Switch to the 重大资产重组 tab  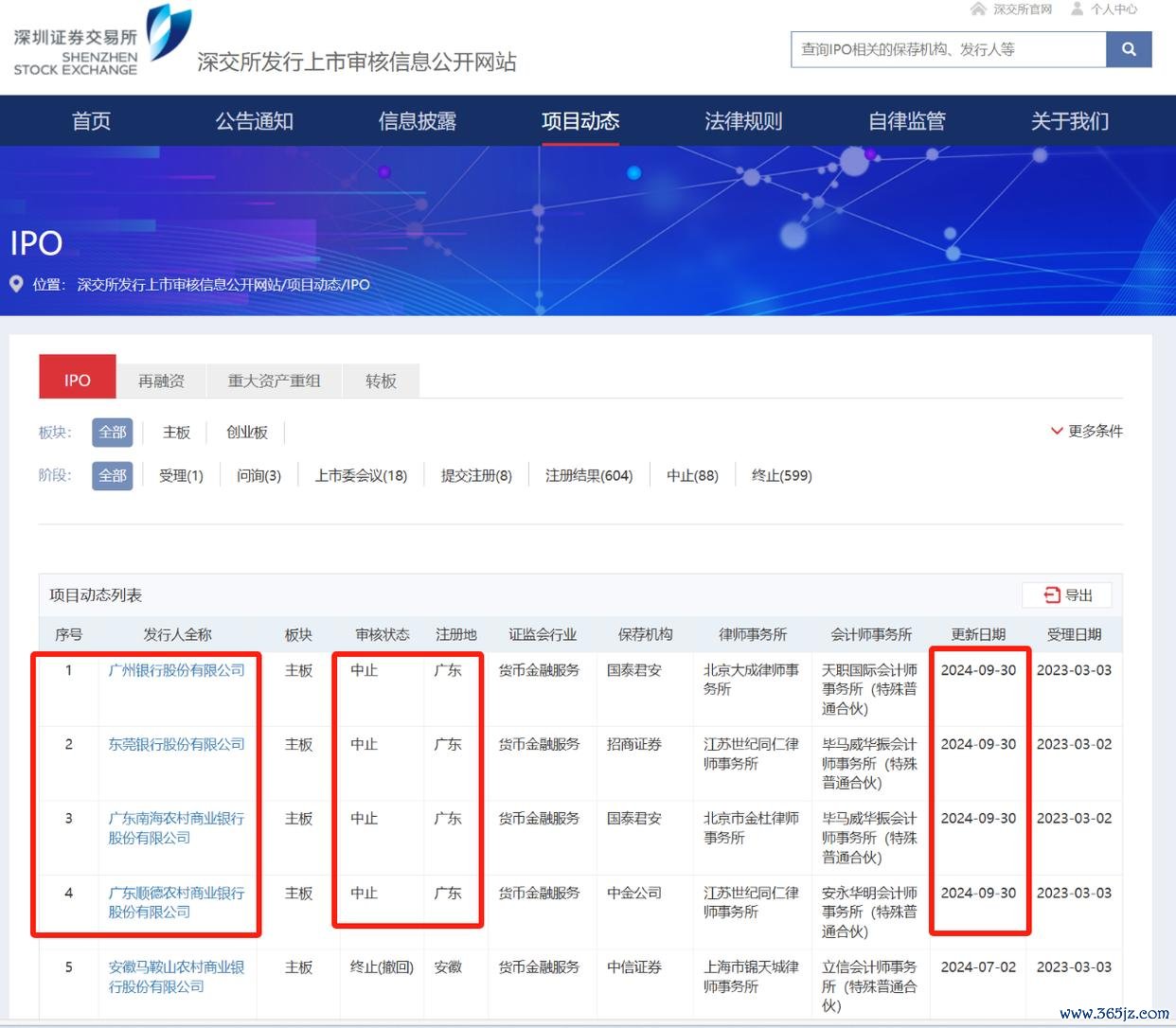tap(274, 381)
